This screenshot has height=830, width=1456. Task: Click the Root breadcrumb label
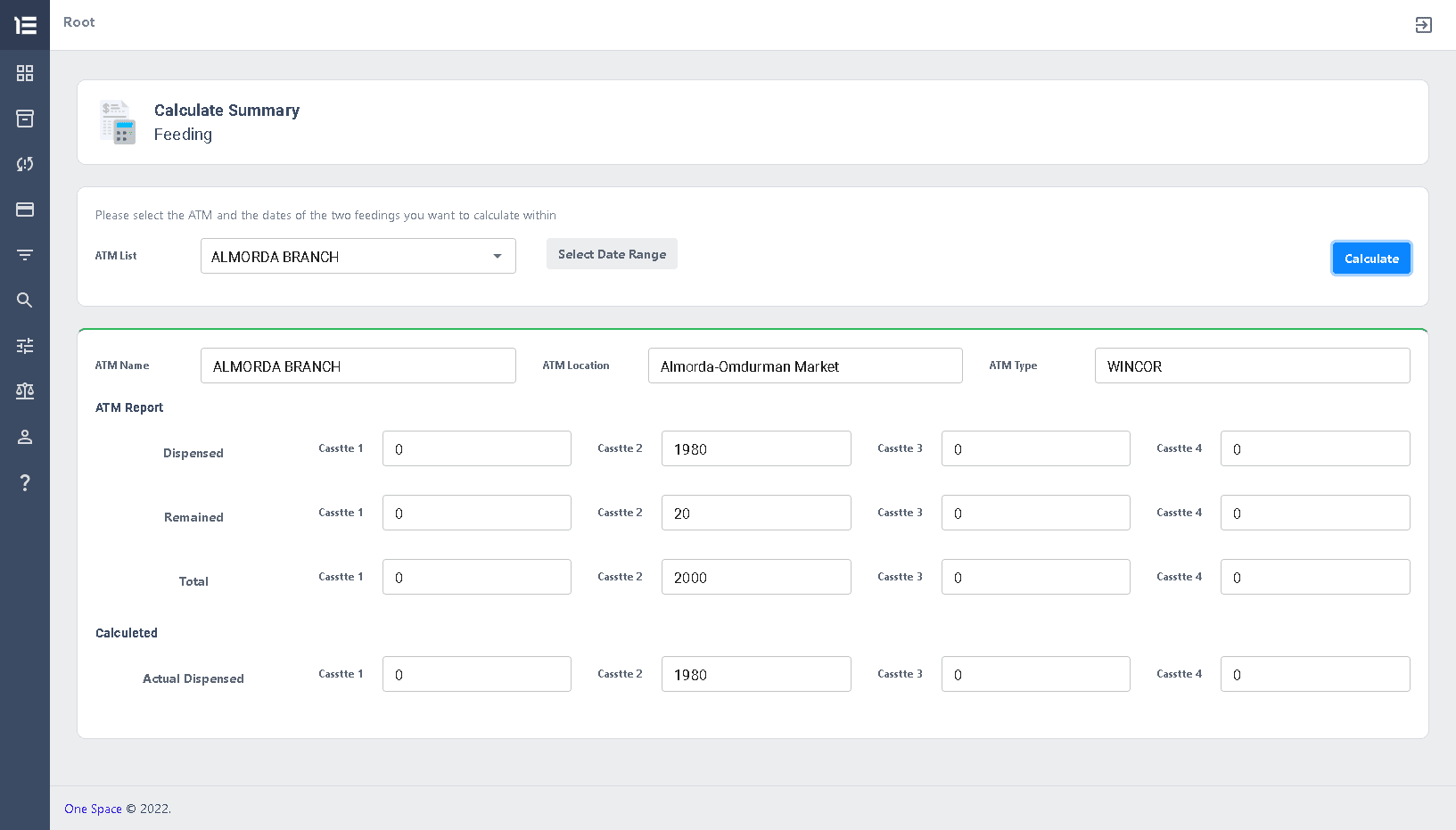point(78,22)
